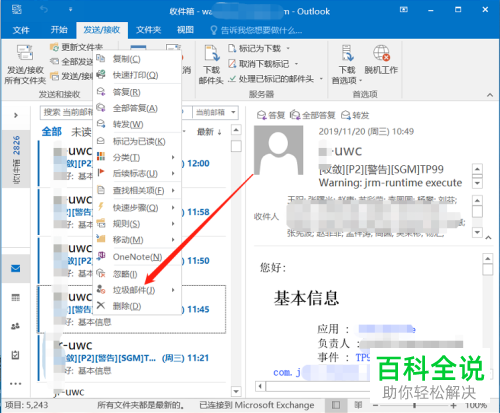
Task: Click 处理已标记的邮件头 process marked headers
Action: pos(276,79)
